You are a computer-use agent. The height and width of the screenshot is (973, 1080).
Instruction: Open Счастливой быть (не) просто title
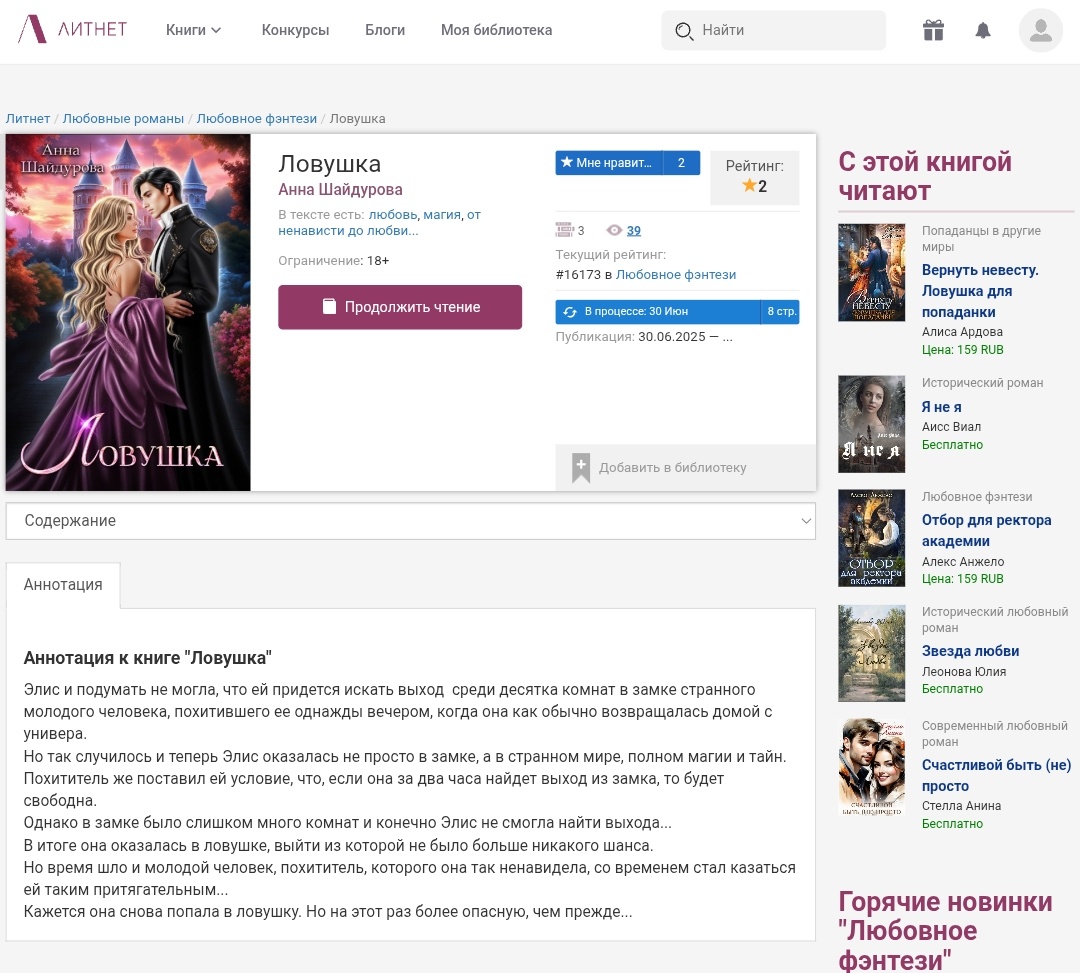click(996, 775)
